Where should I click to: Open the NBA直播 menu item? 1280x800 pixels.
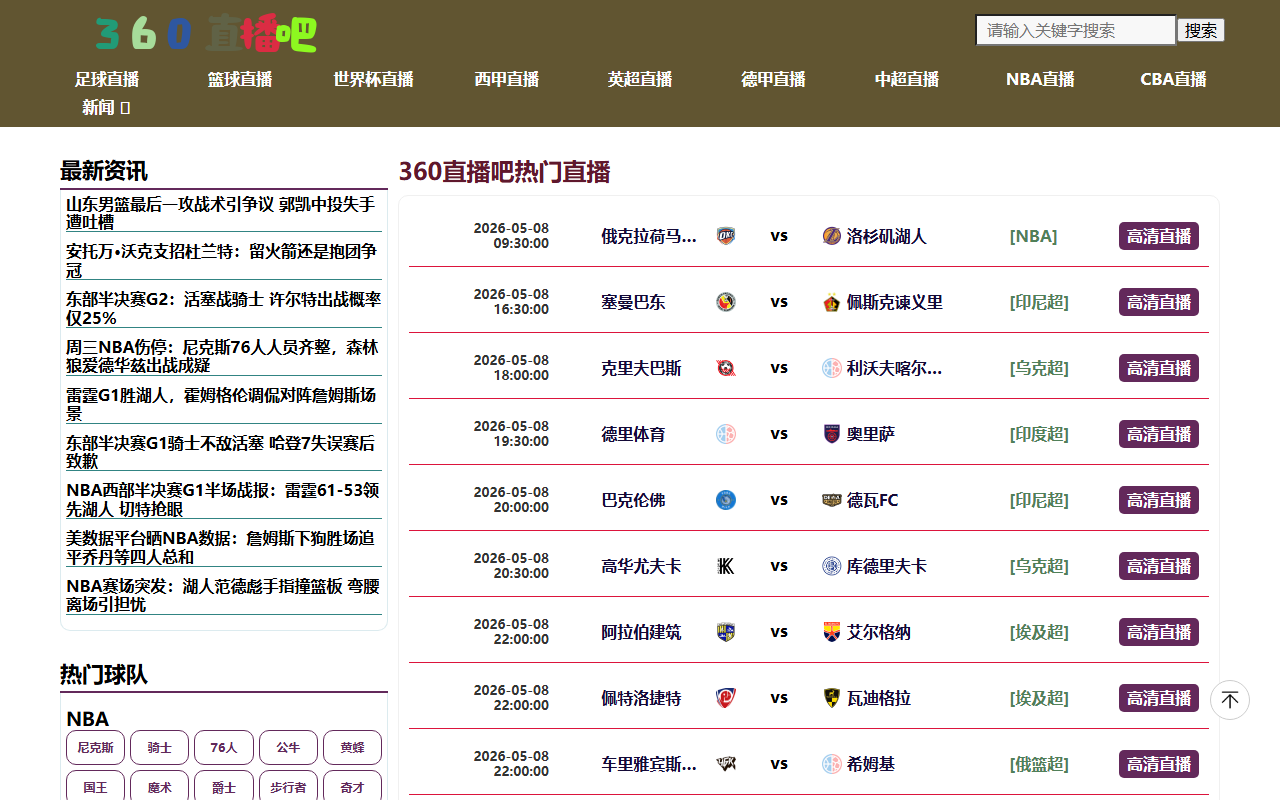click(1040, 79)
